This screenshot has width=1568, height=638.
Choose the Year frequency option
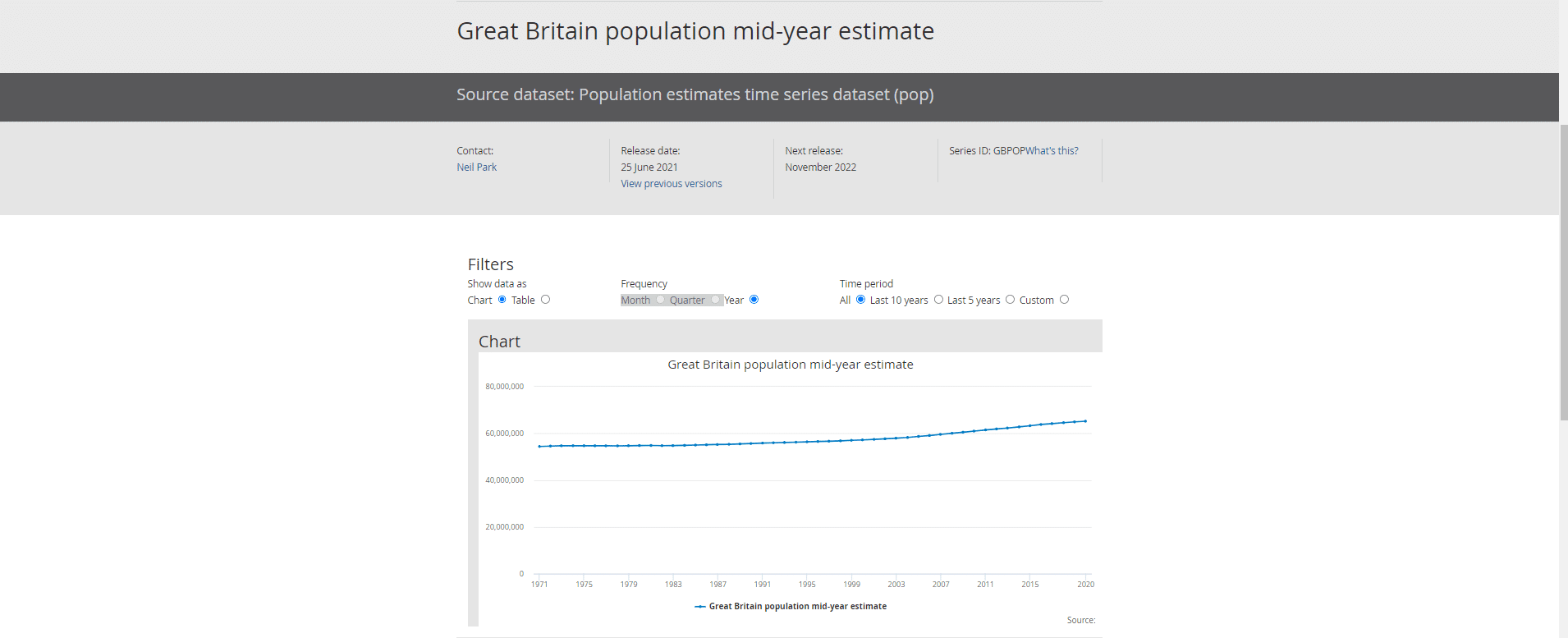(754, 300)
